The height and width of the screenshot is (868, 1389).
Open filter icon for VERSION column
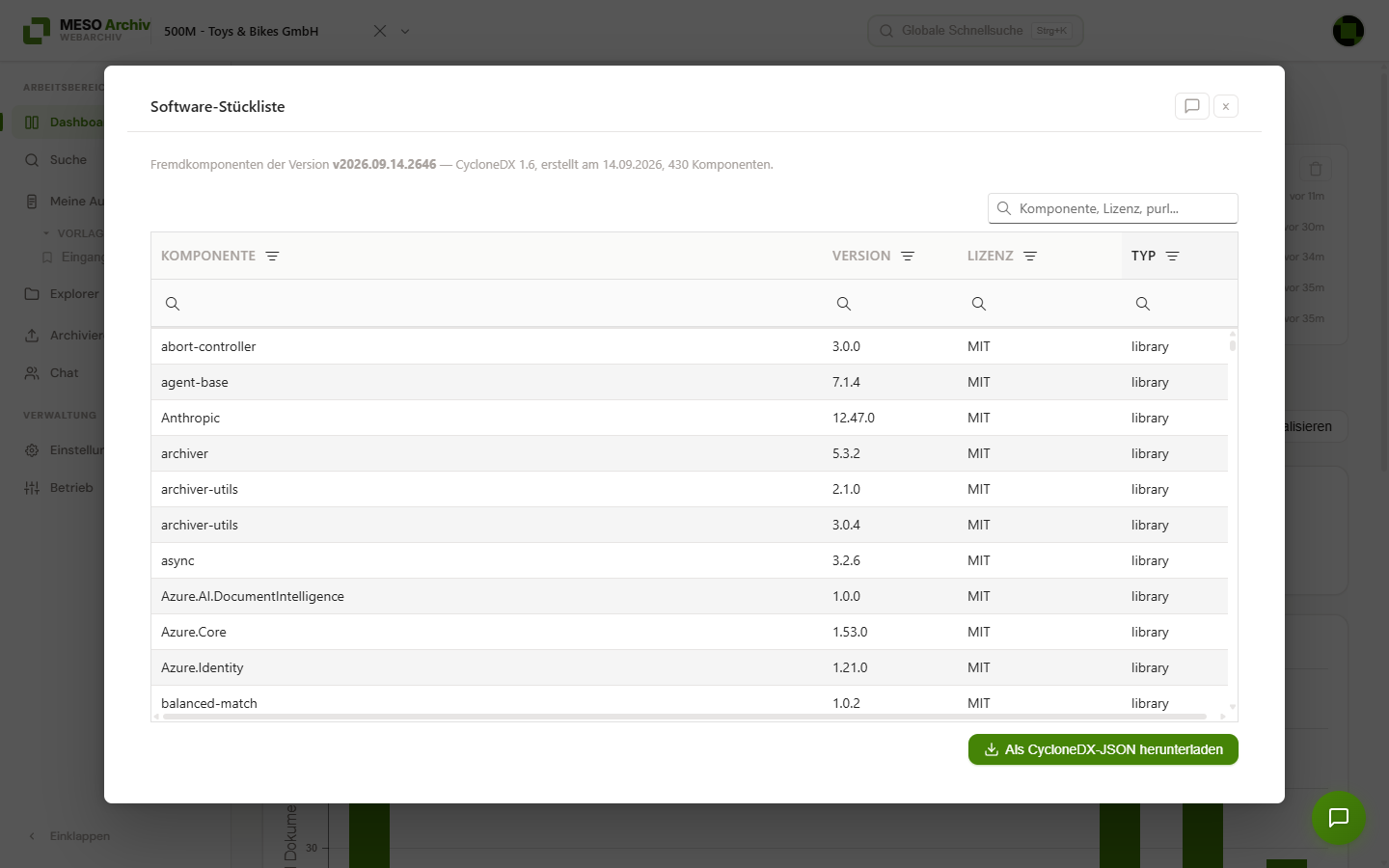pyautogui.click(x=908, y=256)
